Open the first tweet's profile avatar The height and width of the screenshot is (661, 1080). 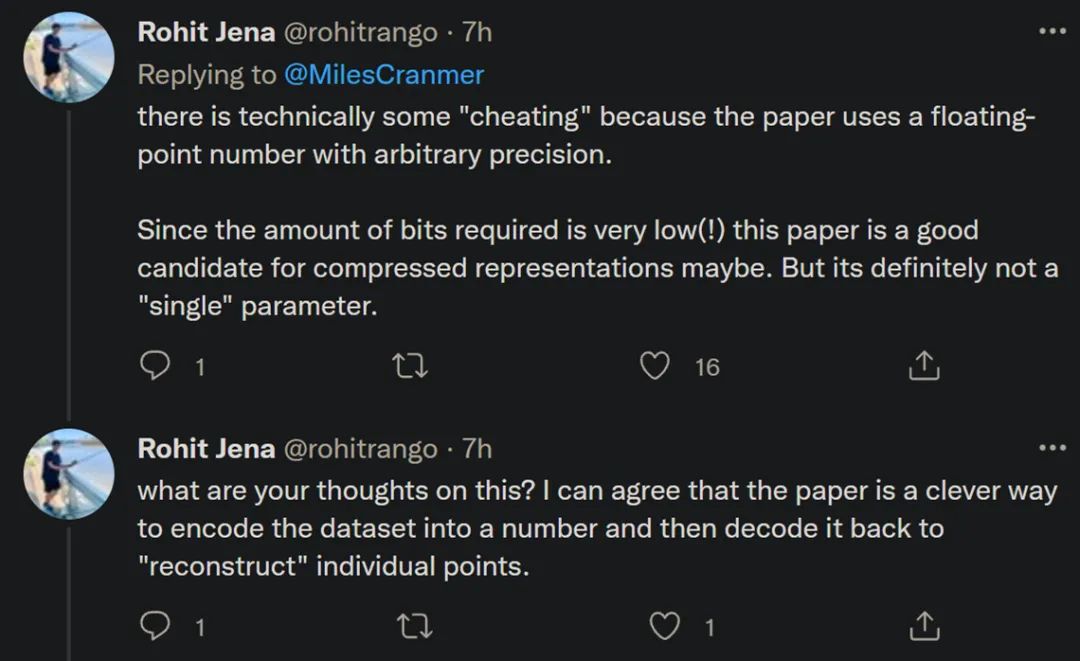(68, 57)
